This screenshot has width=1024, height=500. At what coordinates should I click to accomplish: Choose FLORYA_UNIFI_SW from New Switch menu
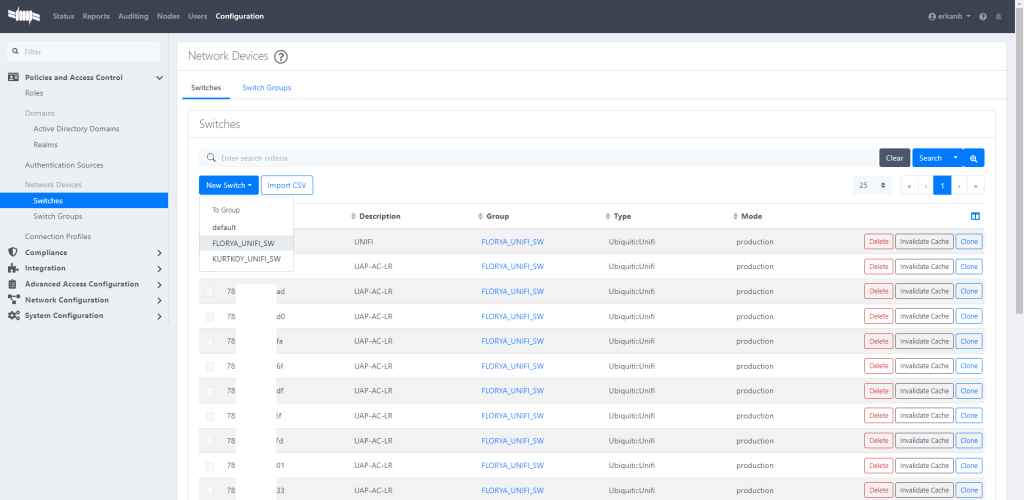[x=243, y=243]
